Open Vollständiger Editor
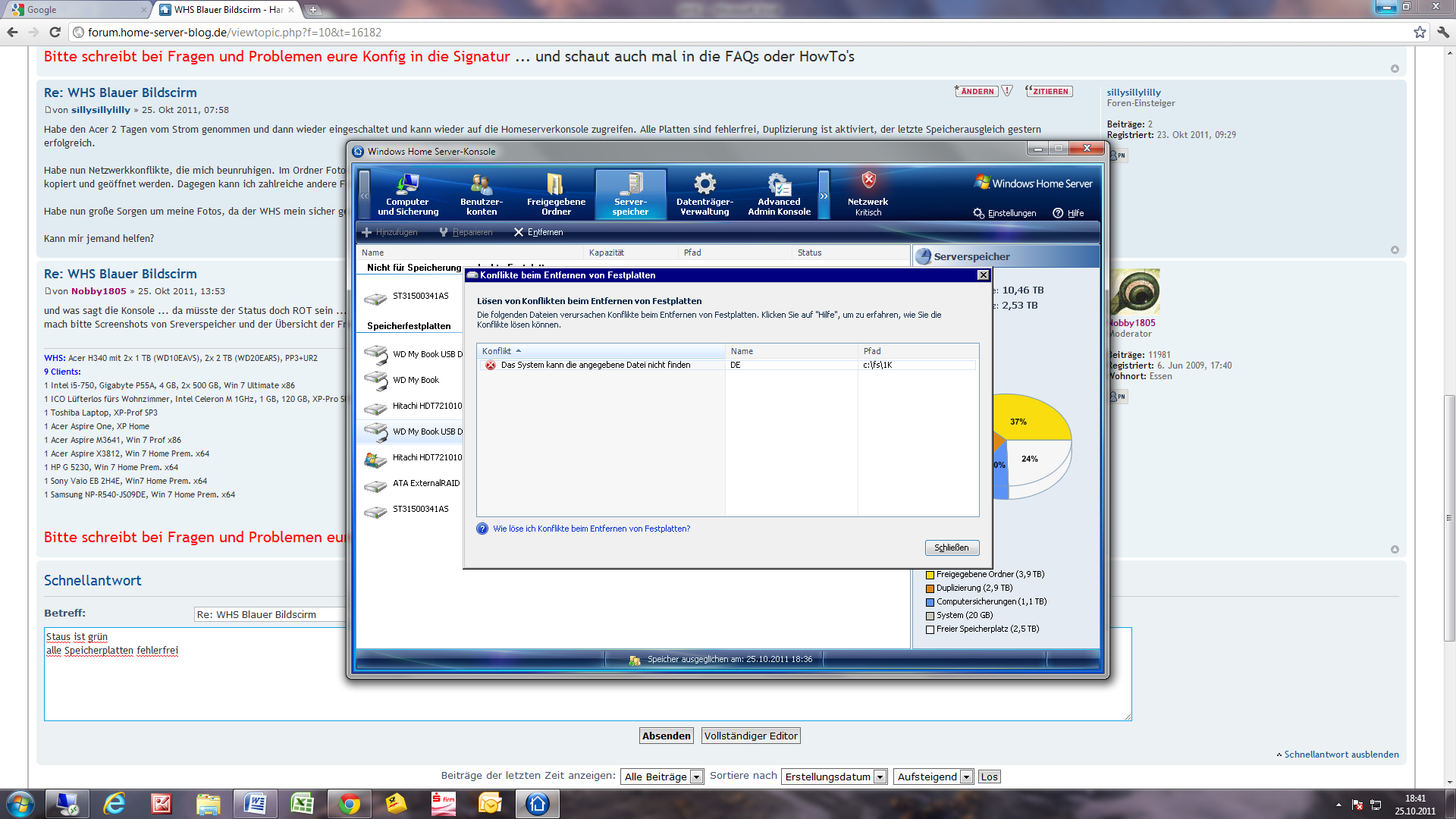Screen dimensions: 1456x819 coord(751,736)
